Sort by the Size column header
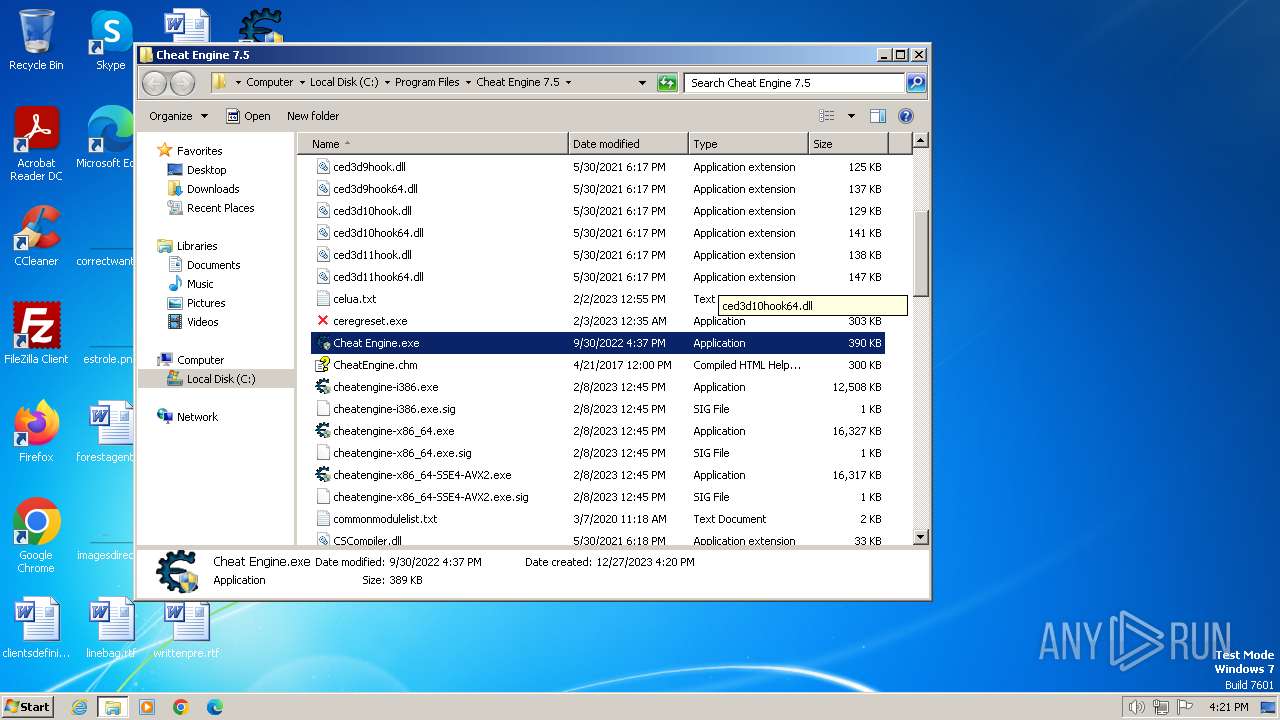The width and height of the screenshot is (1280, 720). coord(848,144)
